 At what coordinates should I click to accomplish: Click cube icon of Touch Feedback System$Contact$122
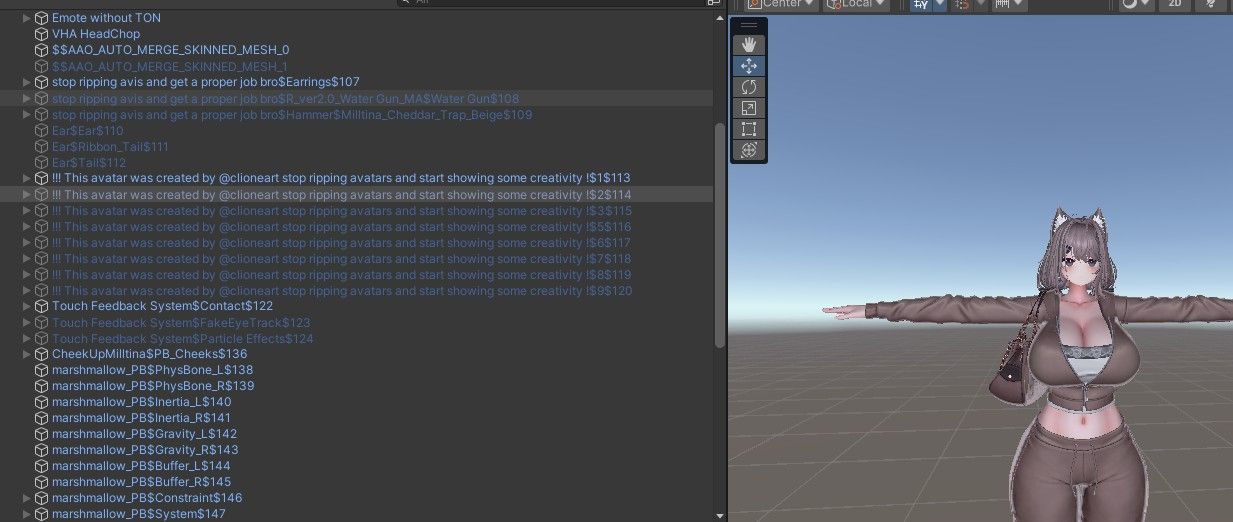click(x=42, y=306)
